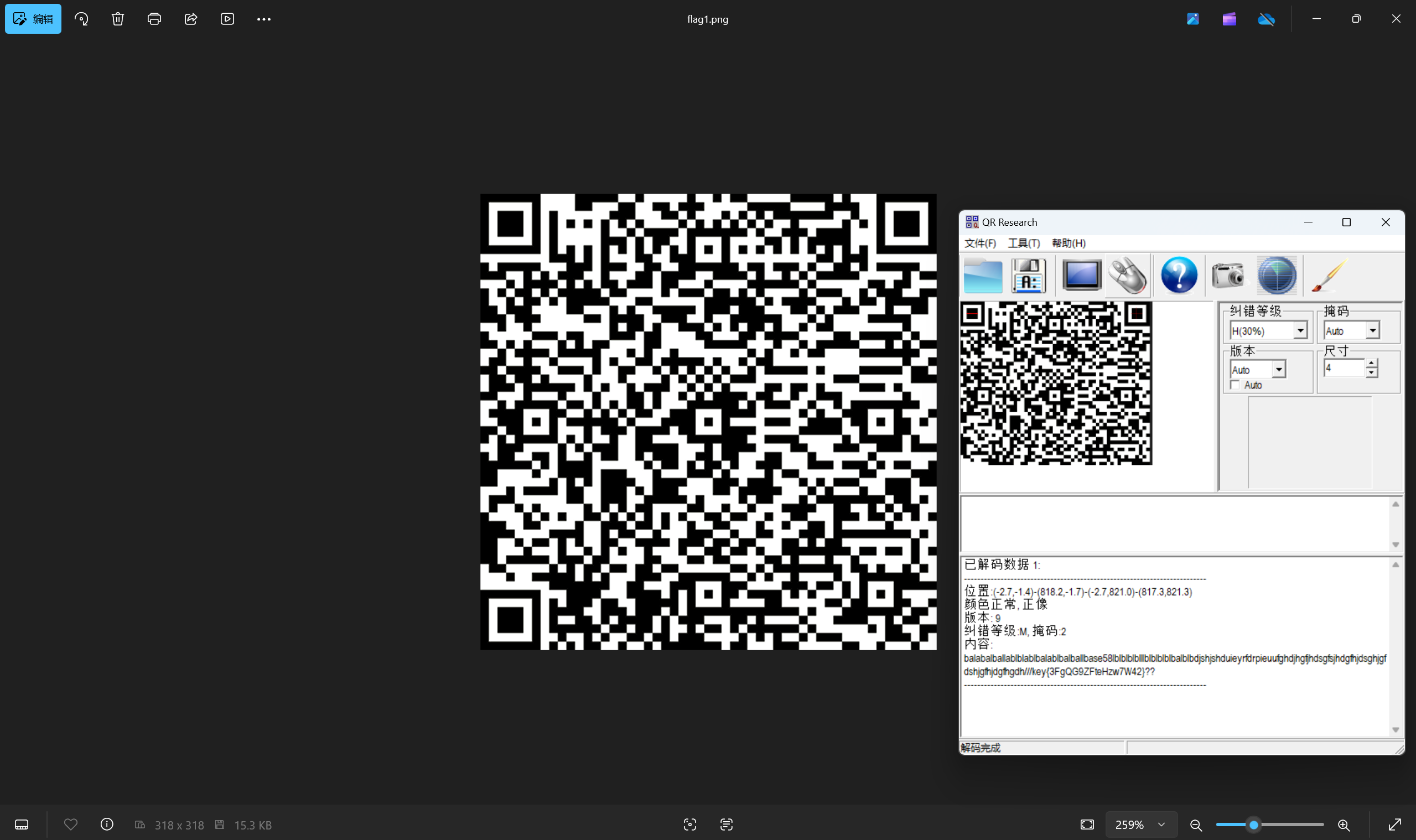Image resolution: width=1416 pixels, height=840 pixels.
Task: Minimize the QR Research window
Action: pyautogui.click(x=1308, y=222)
